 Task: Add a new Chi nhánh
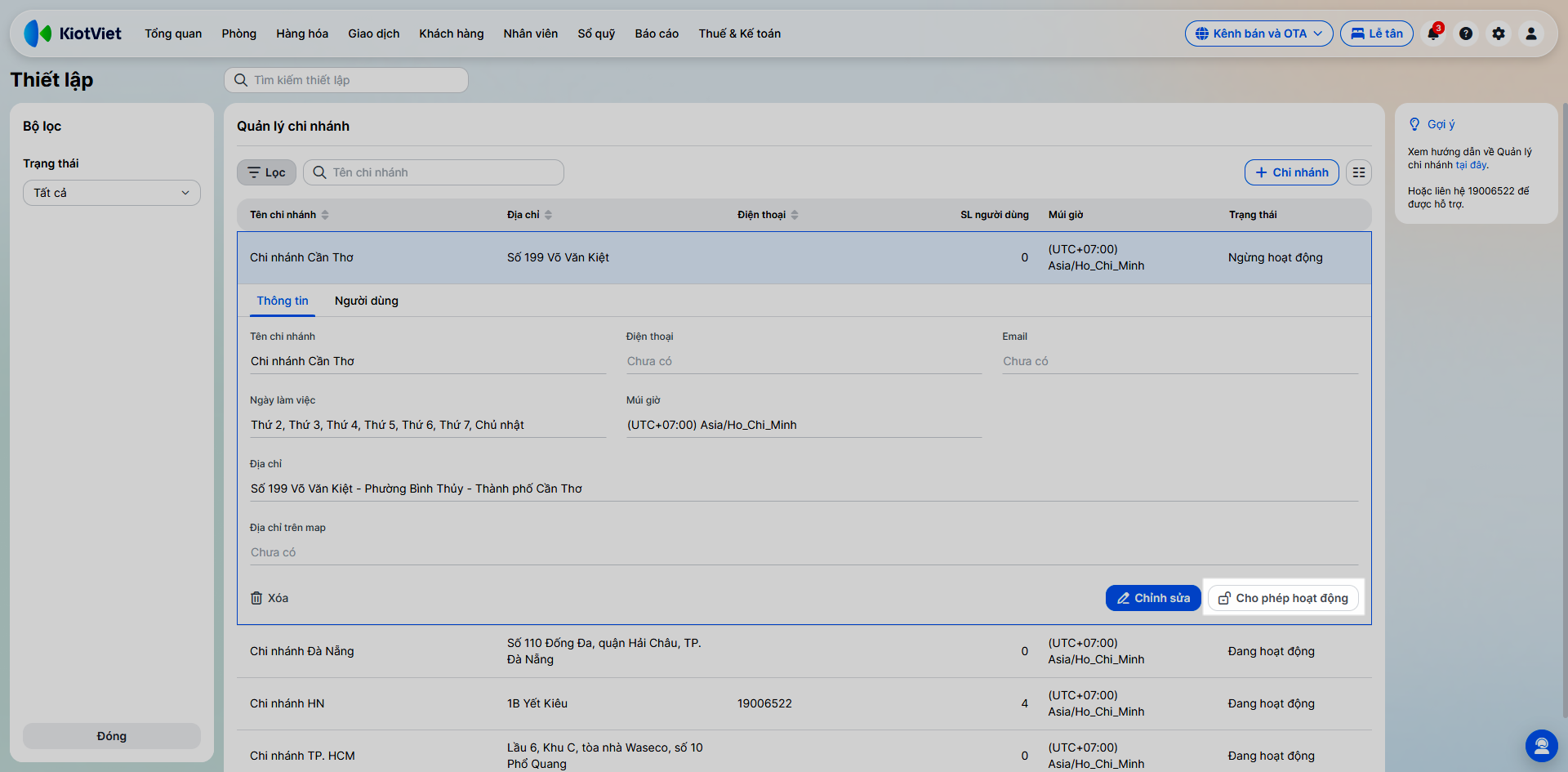pos(1292,172)
